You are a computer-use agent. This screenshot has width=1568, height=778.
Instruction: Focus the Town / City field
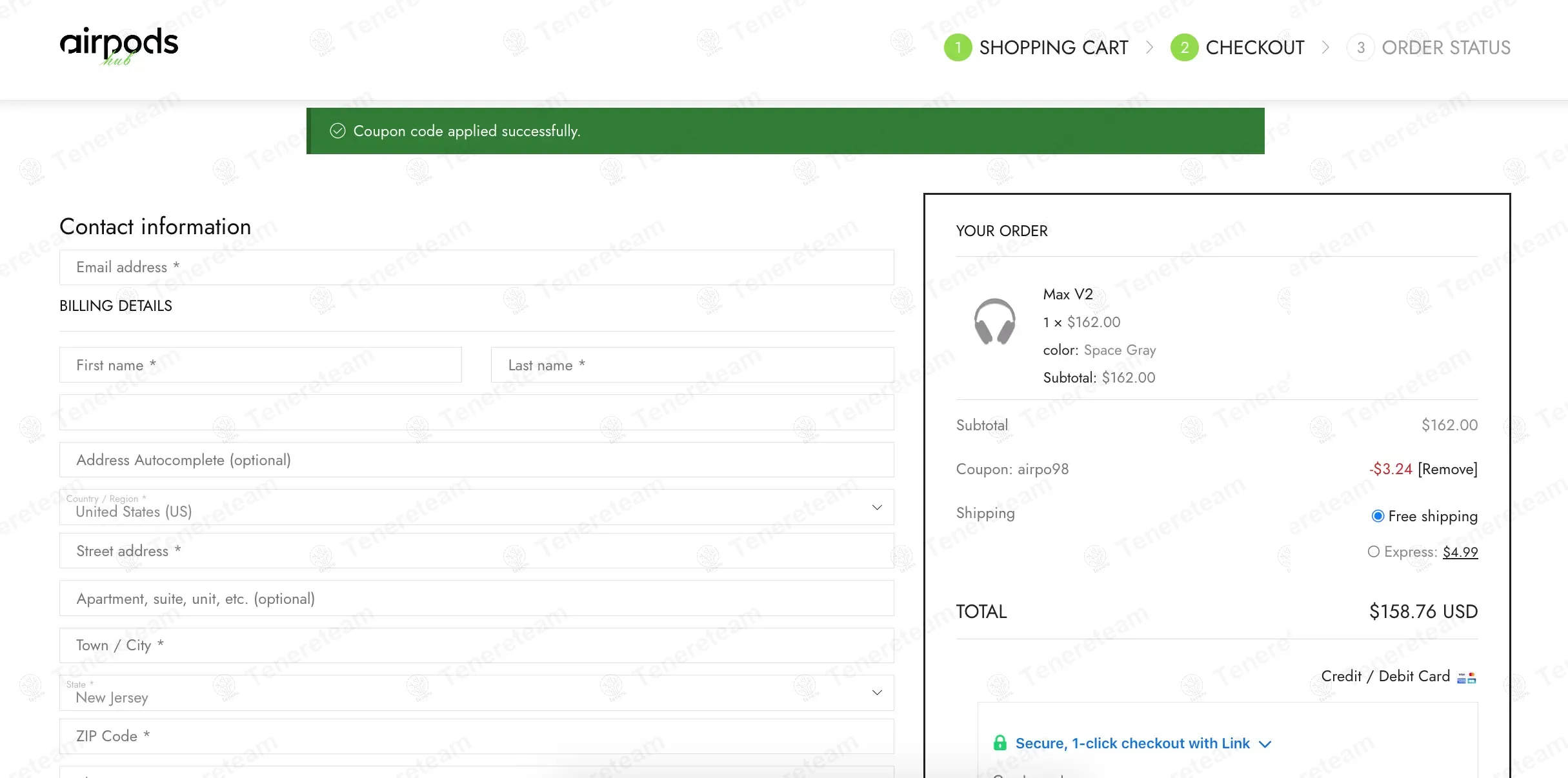point(477,646)
